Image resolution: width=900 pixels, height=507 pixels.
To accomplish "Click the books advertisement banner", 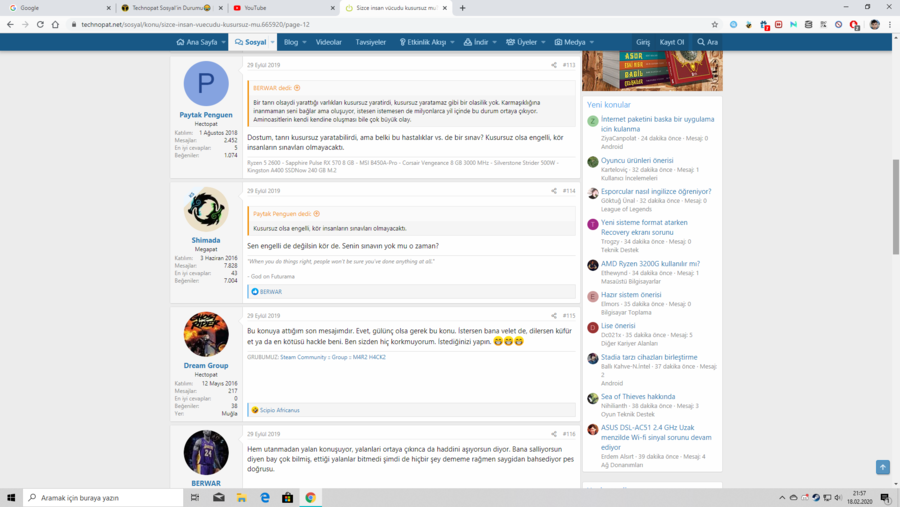I will click(652, 71).
